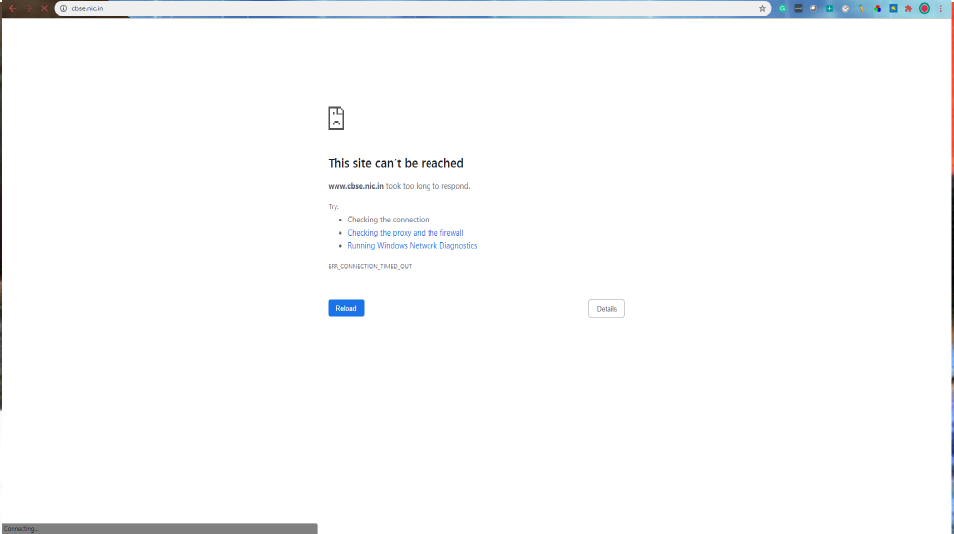Click the Reload button
The width and height of the screenshot is (954, 534).
coord(346,308)
